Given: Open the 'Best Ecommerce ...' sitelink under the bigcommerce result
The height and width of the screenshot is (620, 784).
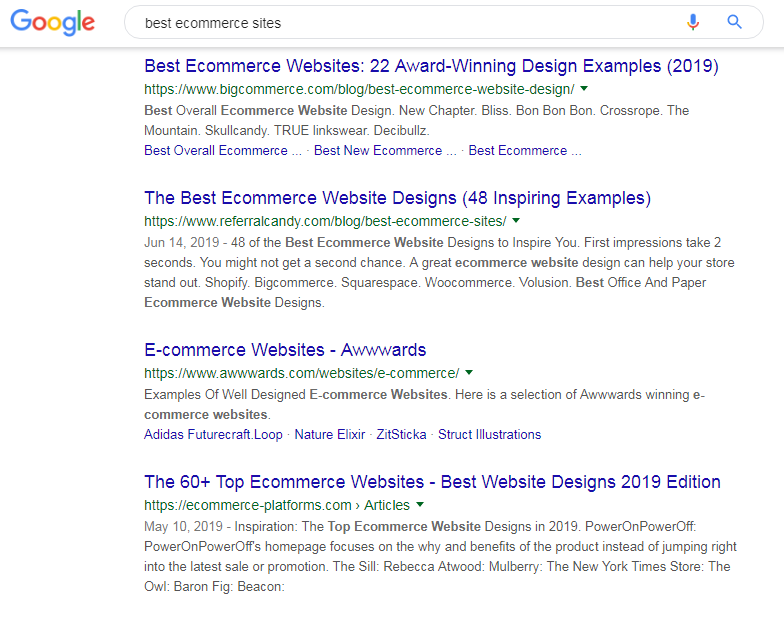Looking at the screenshot, I should coord(525,150).
